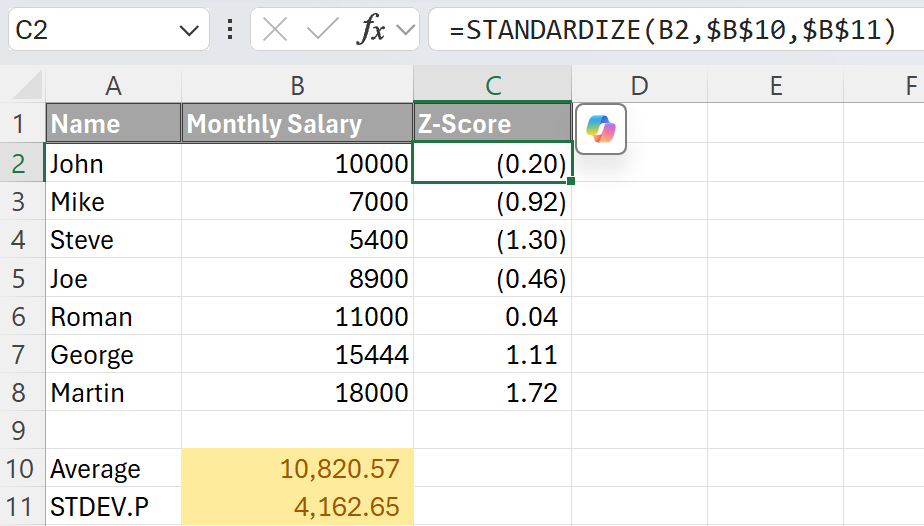Select the cell containing 'Steve'
The width and height of the screenshot is (924, 526).
point(113,240)
